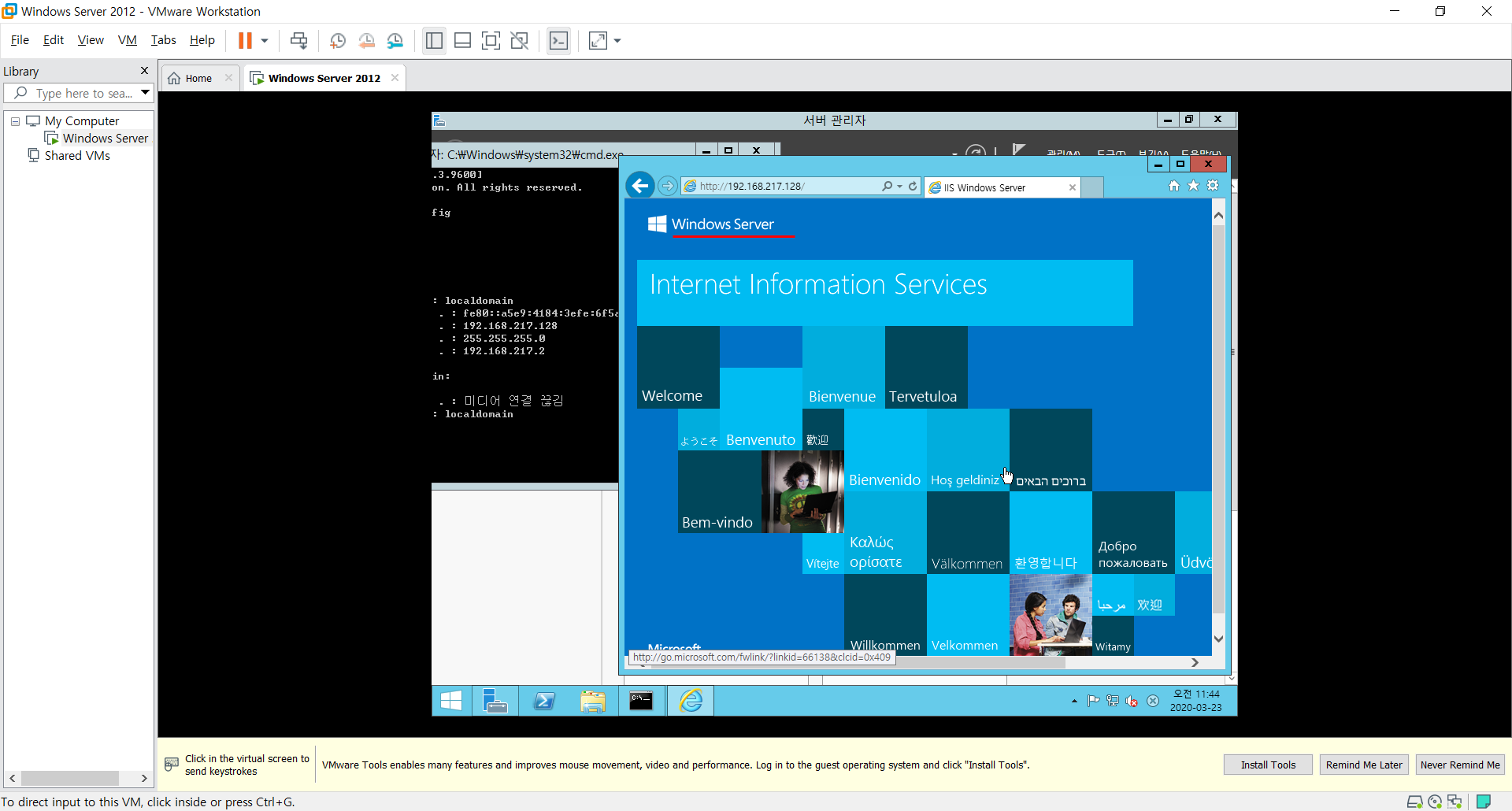1512x811 pixels.
Task: Click the Bienvenue tile
Action: [x=843, y=368]
